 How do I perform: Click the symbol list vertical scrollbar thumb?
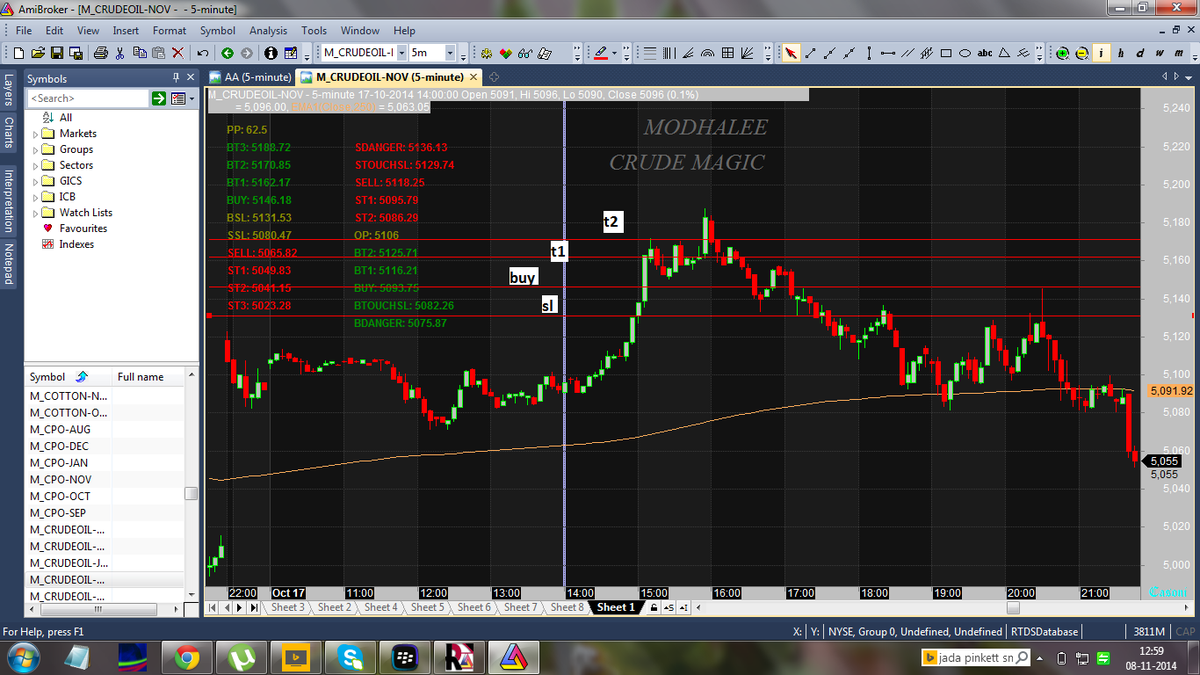pyautogui.click(x=191, y=494)
